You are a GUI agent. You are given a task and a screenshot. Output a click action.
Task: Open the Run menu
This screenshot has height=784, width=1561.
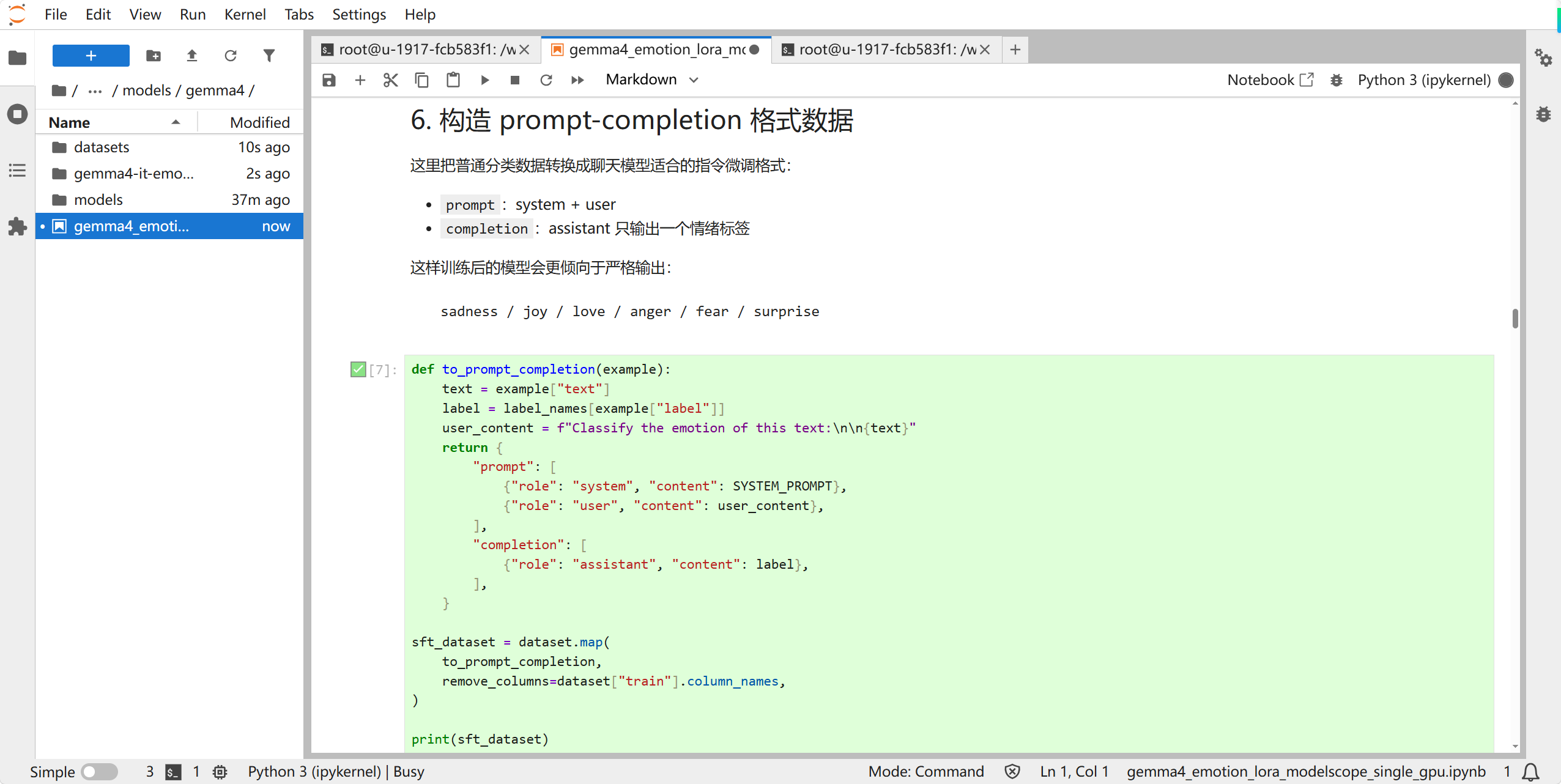tap(193, 14)
